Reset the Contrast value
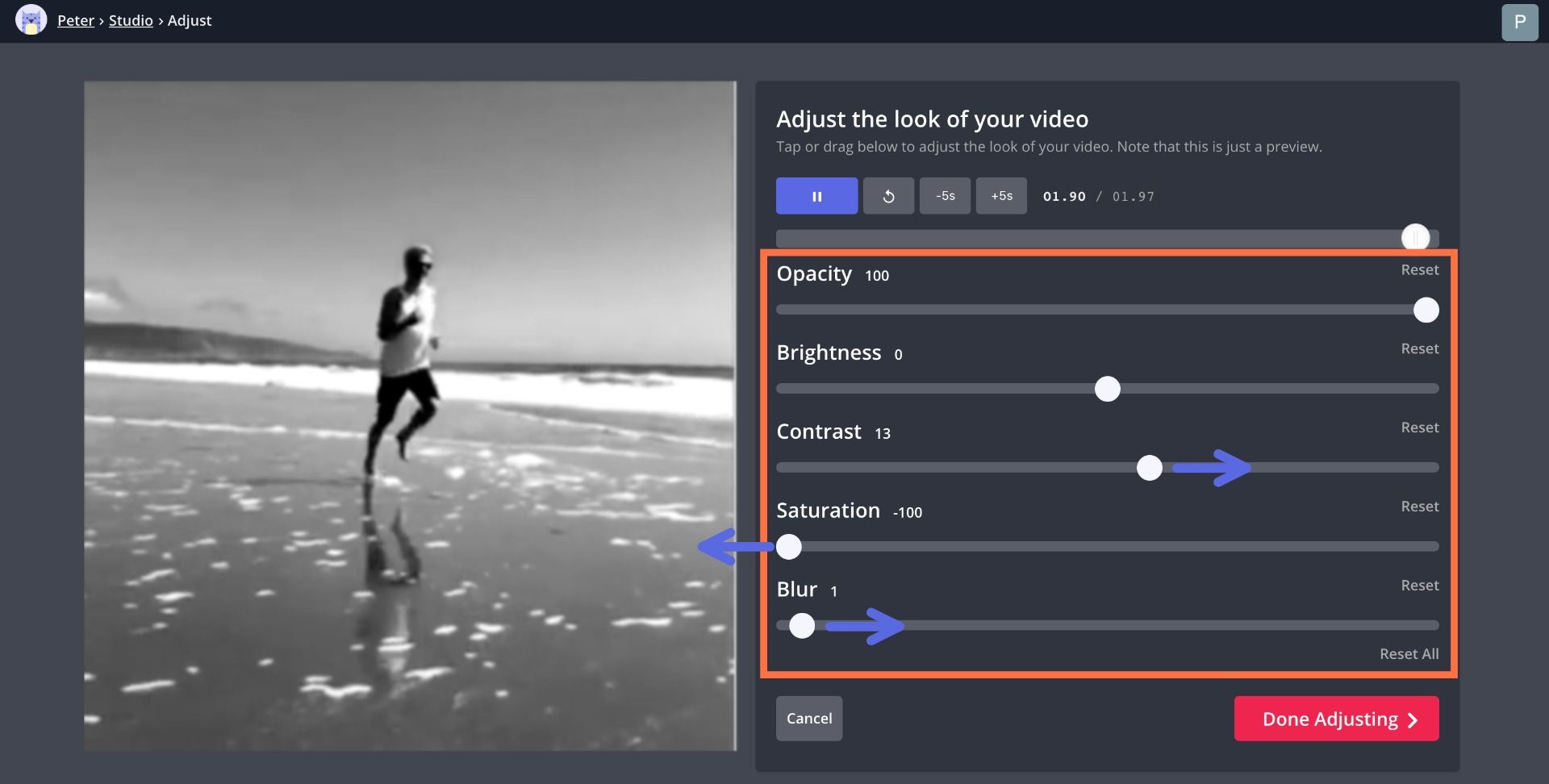 coord(1419,428)
